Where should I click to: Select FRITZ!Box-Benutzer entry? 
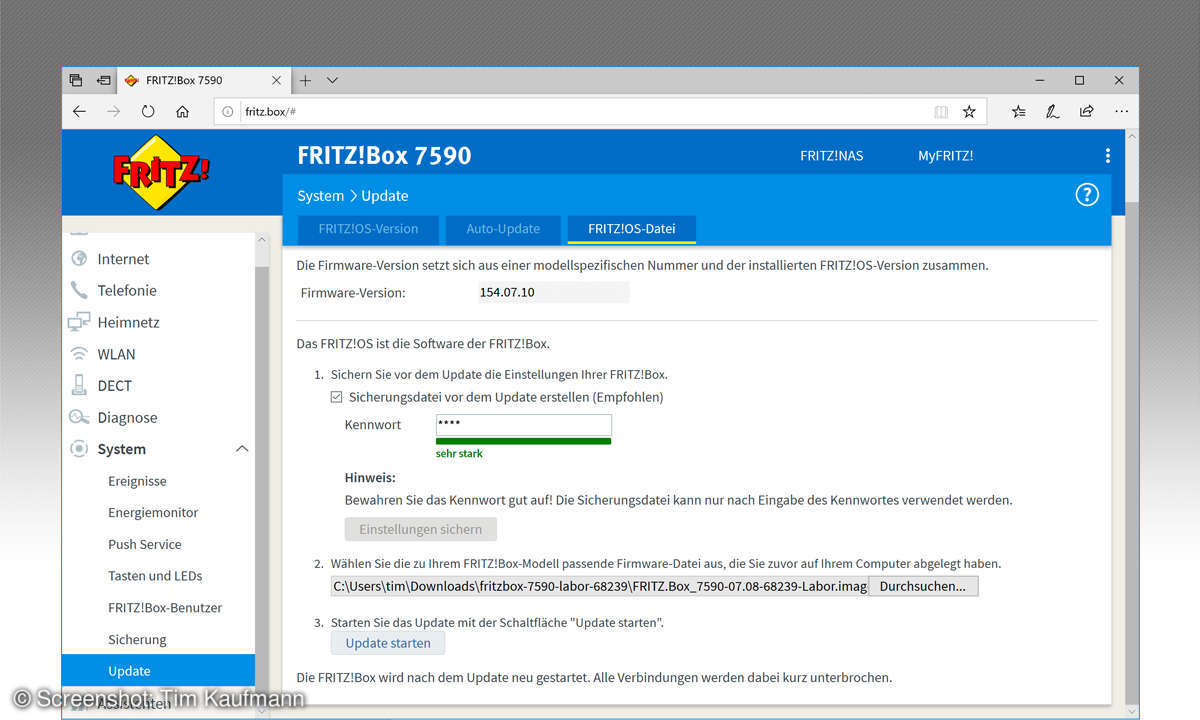(x=165, y=608)
